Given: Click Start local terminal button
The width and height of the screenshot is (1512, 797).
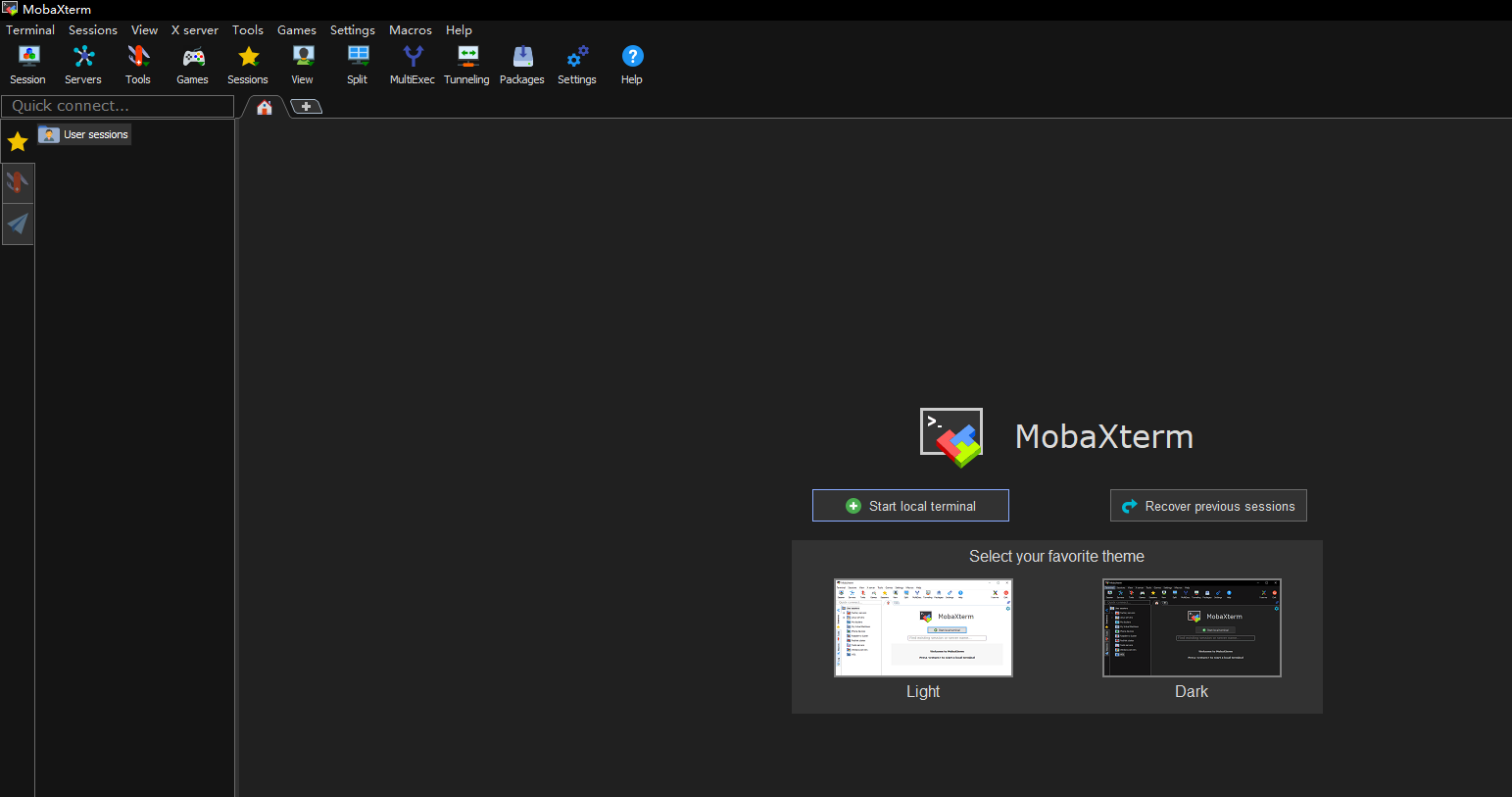Looking at the screenshot, I should point(910,506).
